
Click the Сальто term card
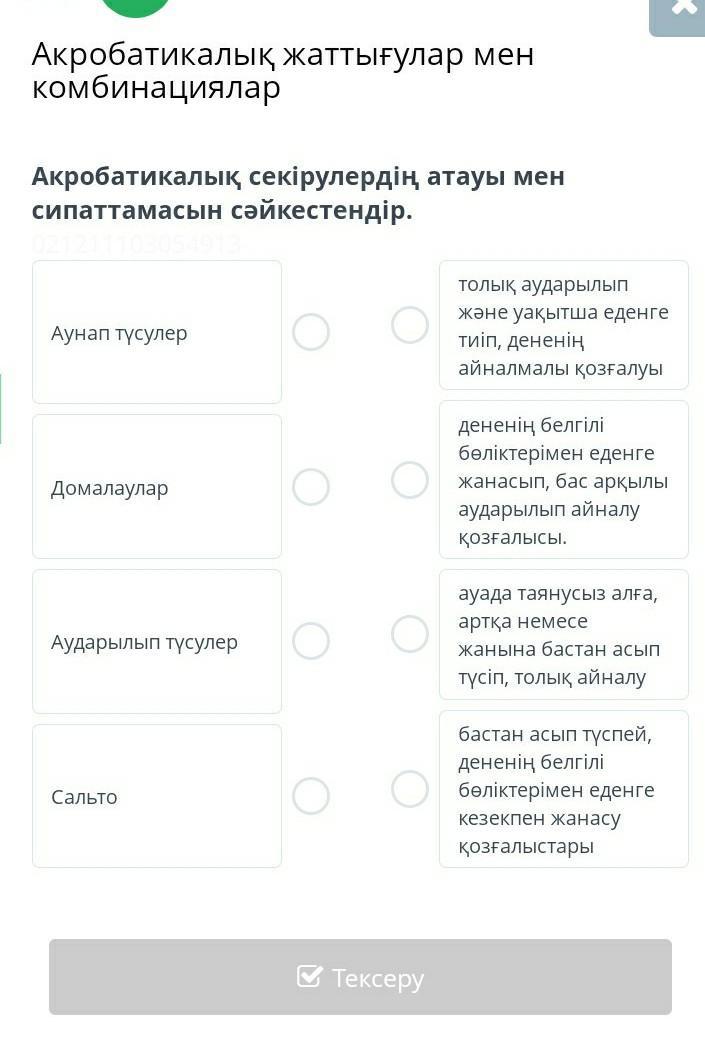[157, 796]
